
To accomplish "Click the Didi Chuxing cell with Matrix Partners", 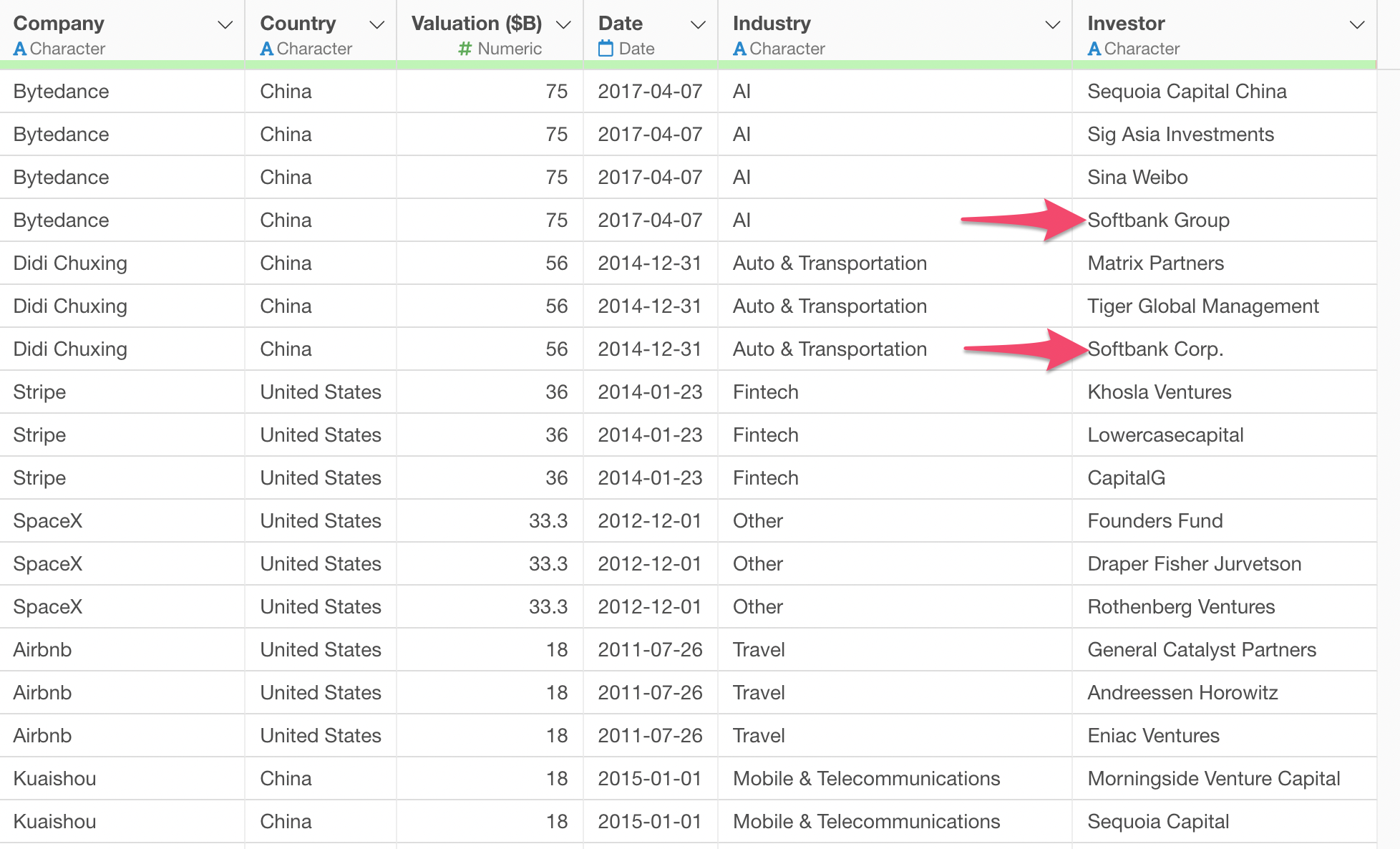I will point(70,263).
